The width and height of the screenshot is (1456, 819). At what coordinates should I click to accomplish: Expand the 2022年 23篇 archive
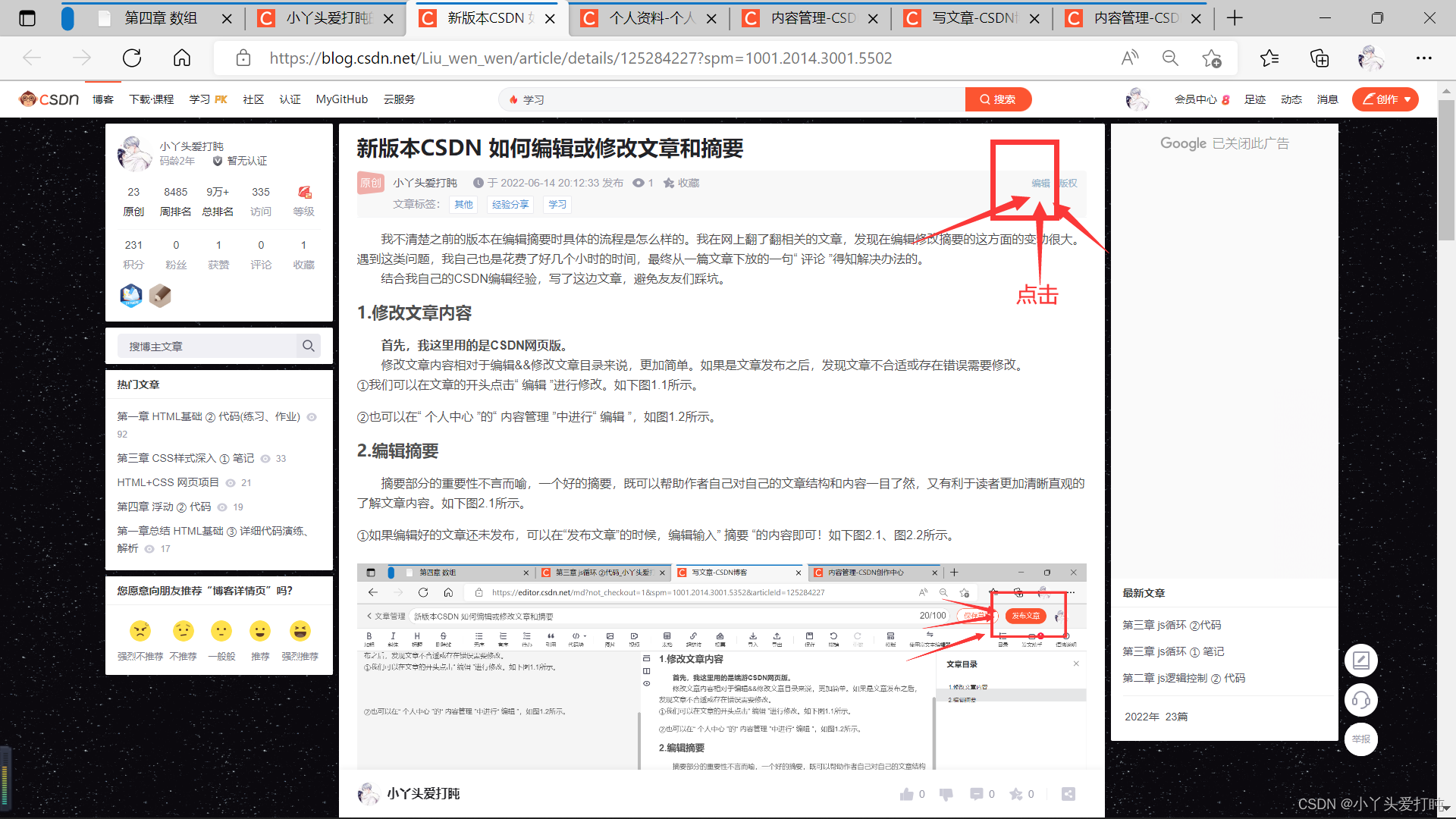pyautogui.click(x=1156, y=717)
